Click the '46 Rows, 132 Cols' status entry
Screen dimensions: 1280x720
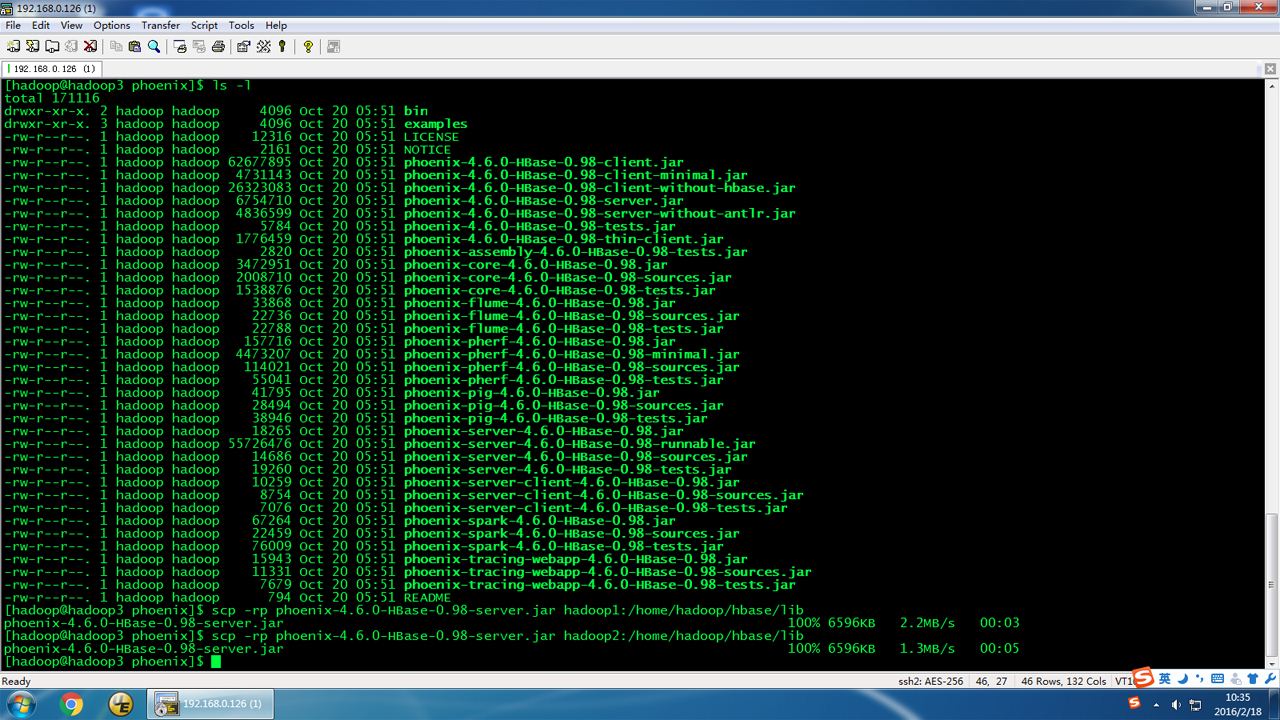pyautogui.click(x=1063, y=681)
